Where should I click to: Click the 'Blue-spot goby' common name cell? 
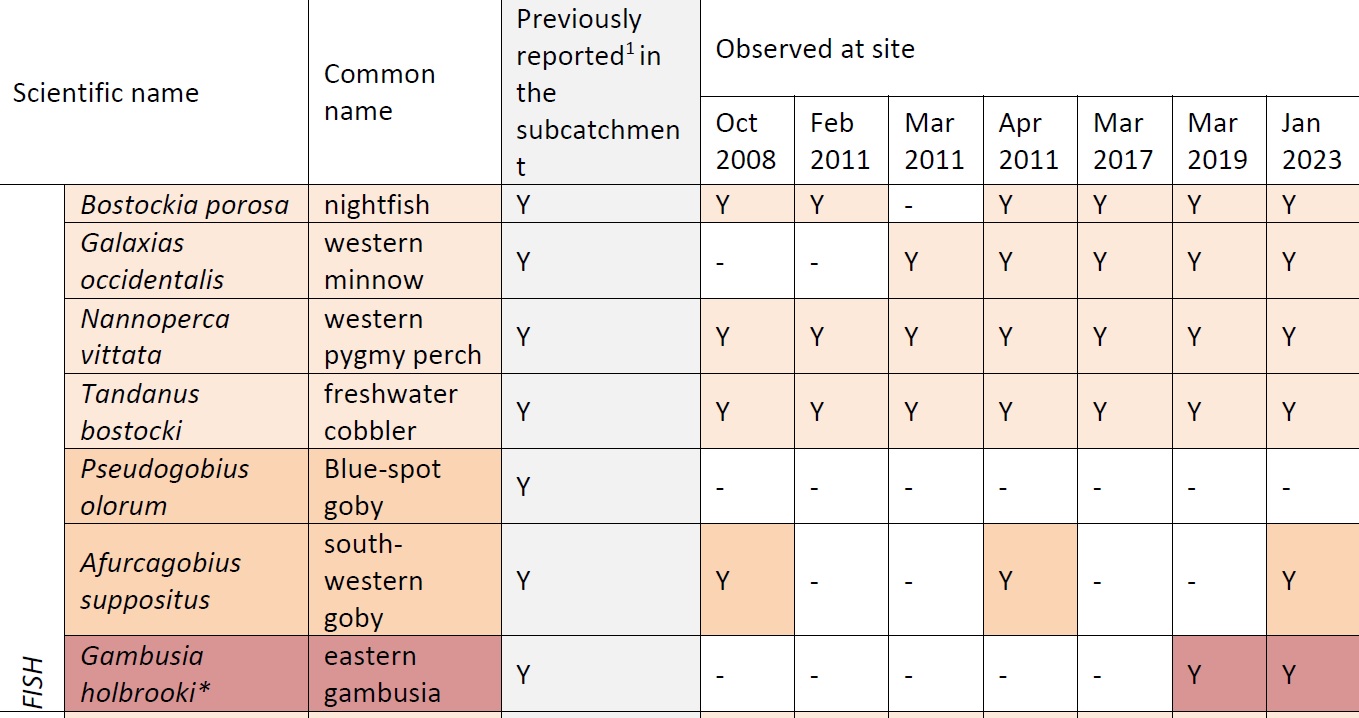[382, 487]
